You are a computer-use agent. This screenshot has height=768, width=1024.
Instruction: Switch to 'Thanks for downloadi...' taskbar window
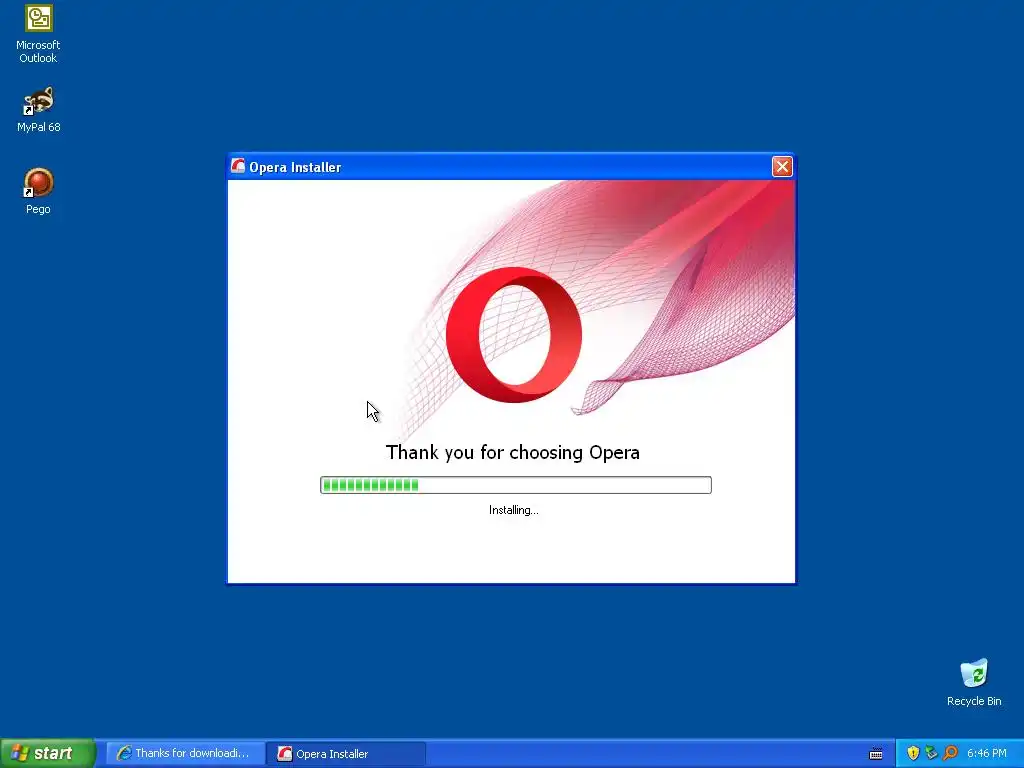click(185, 753)
